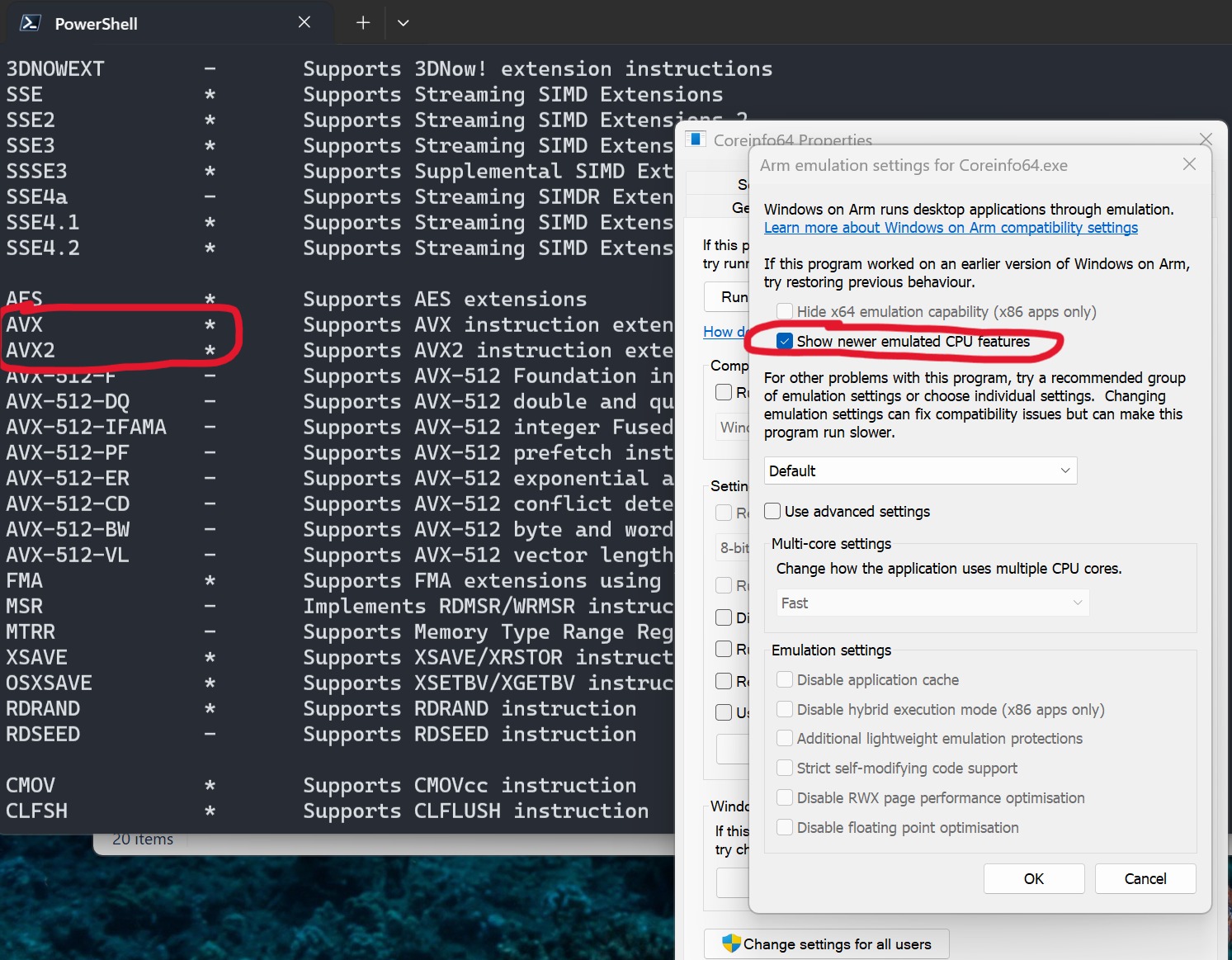Enable Strict self-modifying code support
Screen dimensions: 1232x960
(x=784, y=768)
